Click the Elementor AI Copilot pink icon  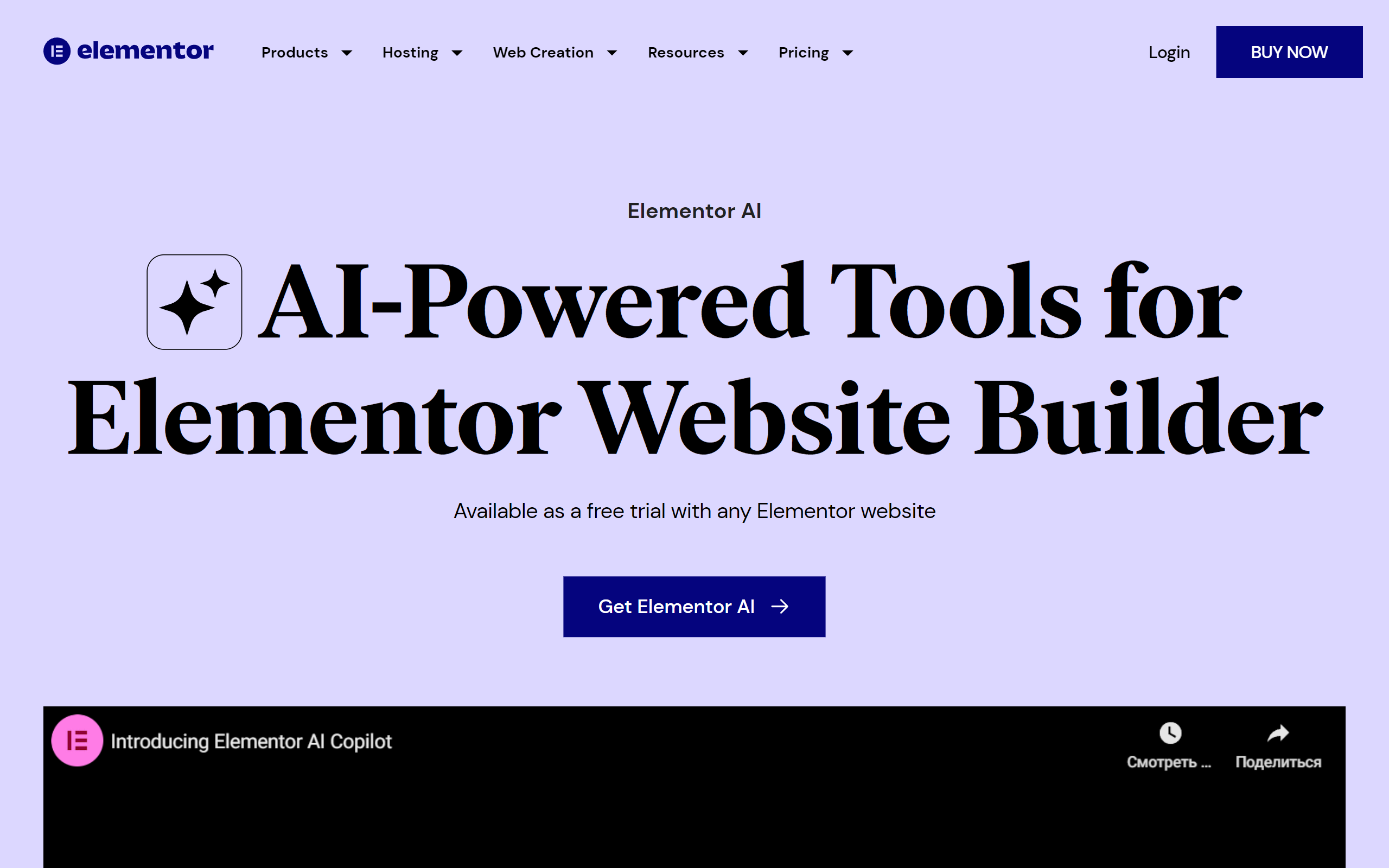77,740
